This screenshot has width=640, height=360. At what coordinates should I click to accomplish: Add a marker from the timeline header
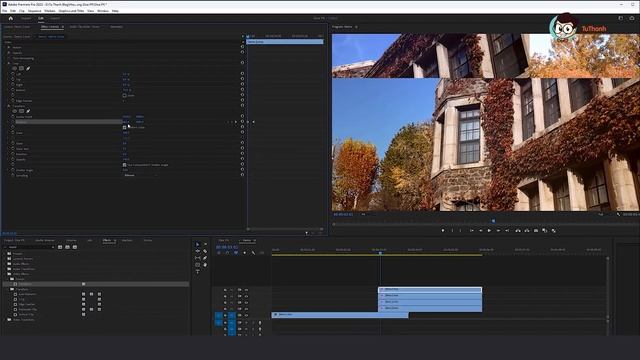point(244,253)
